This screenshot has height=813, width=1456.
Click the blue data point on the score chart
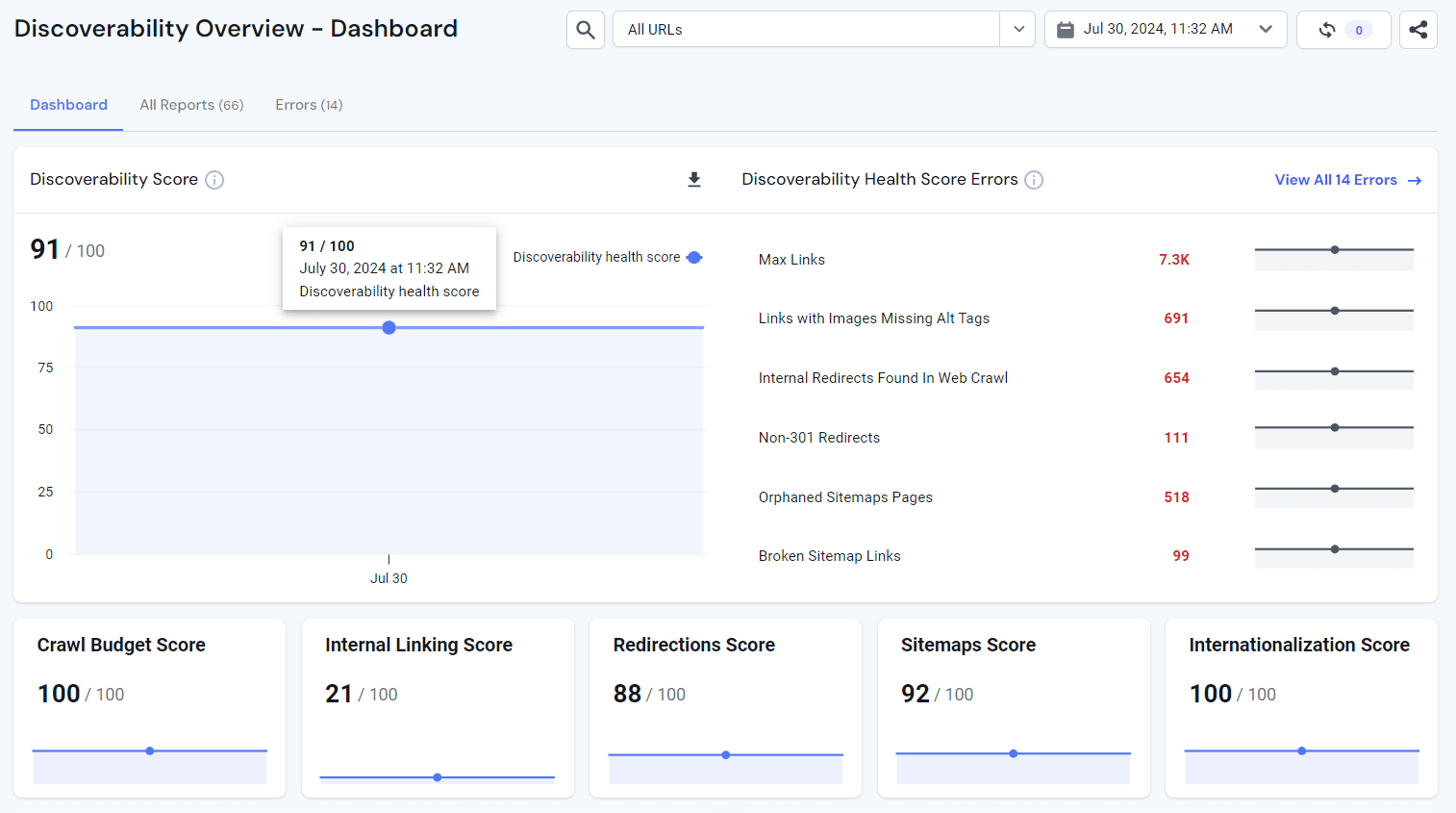[389, 327]
